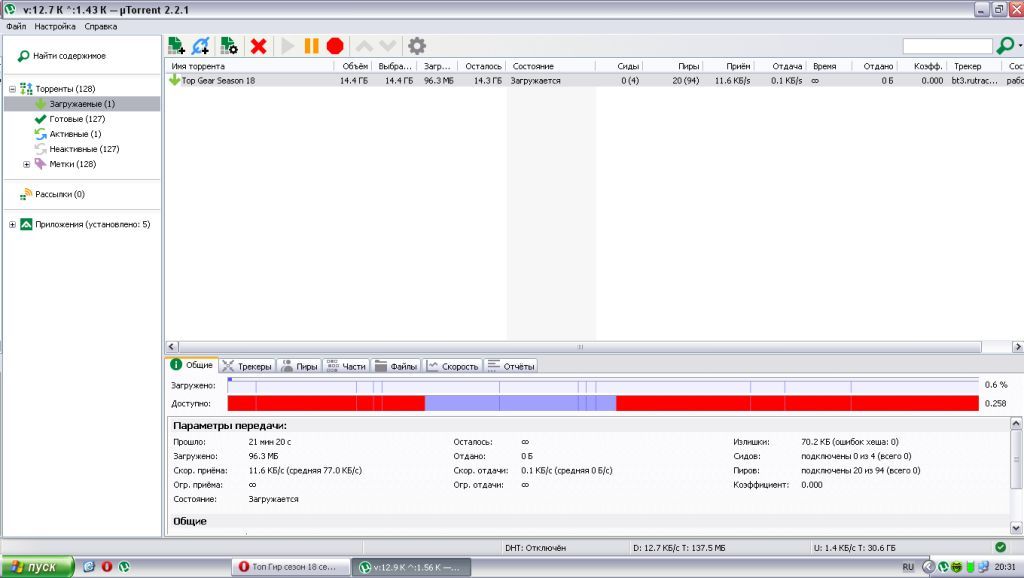Collapse the Торренты (128) tree node
The width and height of the screenshot is (1024, 578).
(x=12, y=89)
